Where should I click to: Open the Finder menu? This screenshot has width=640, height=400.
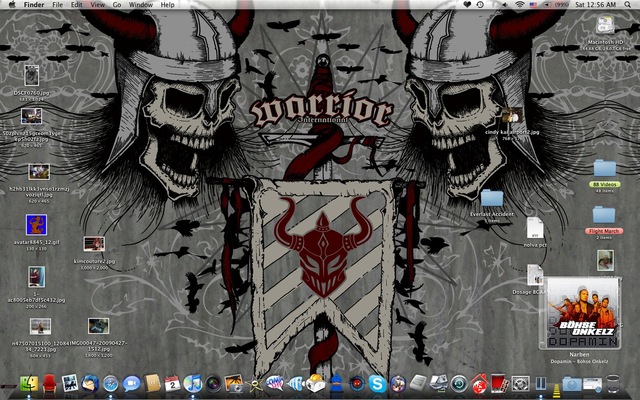click(x=34, y=4)
